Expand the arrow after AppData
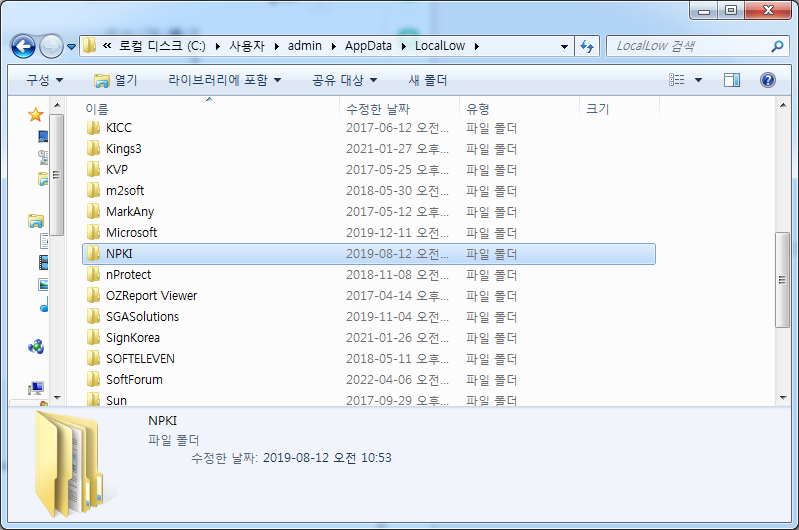 click(404, 46)
